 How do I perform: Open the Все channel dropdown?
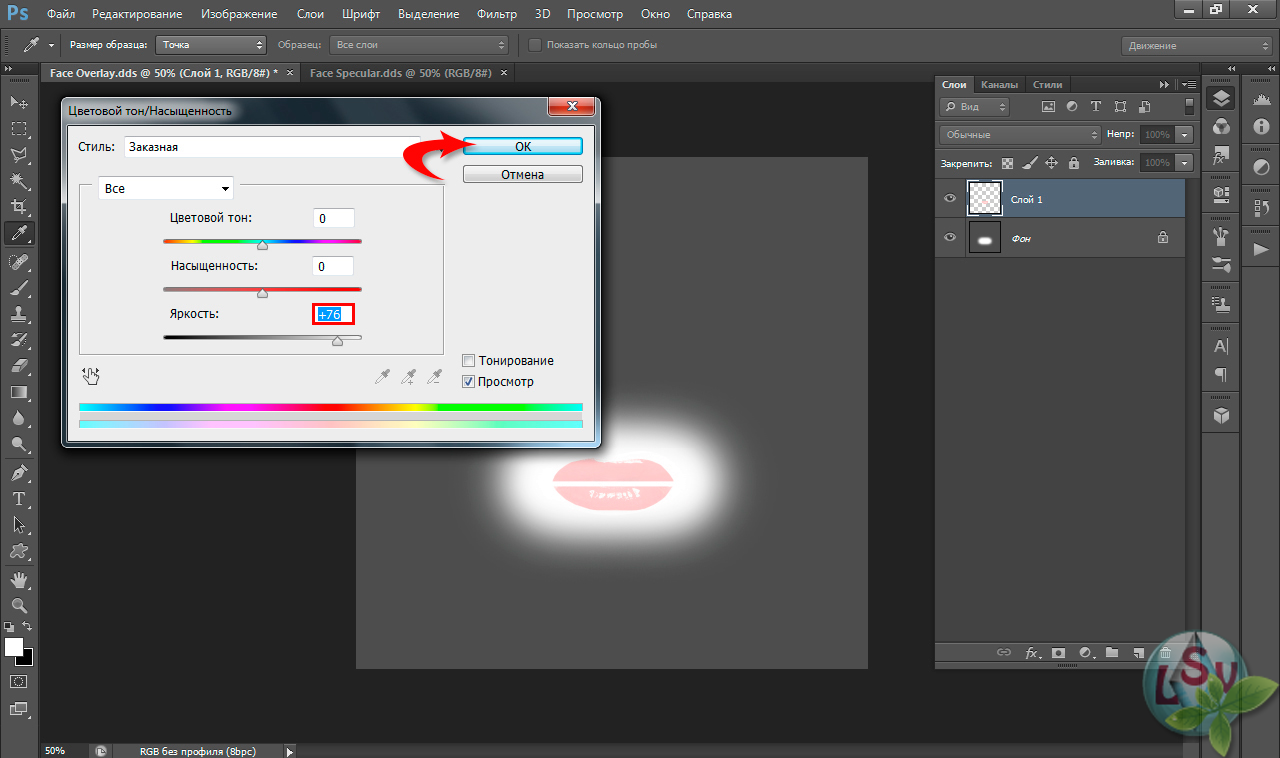tap(166, 188)
